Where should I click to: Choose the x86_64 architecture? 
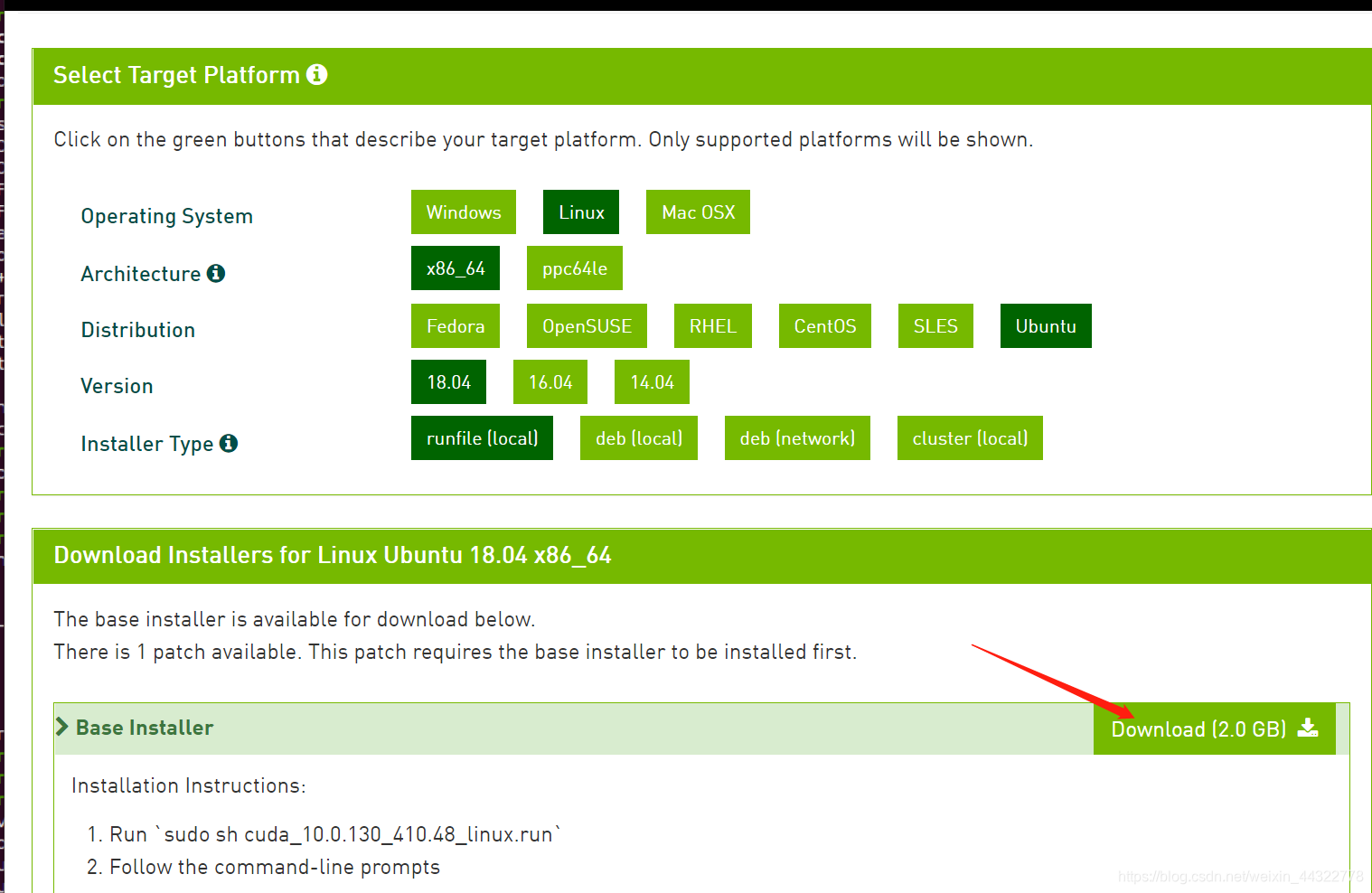(x=456, y=268)
